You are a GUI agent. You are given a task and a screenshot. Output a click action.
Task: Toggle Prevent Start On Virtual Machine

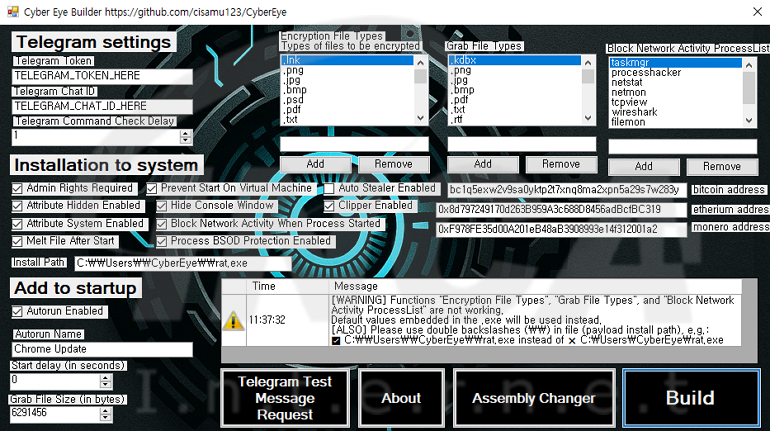(152, 189)
